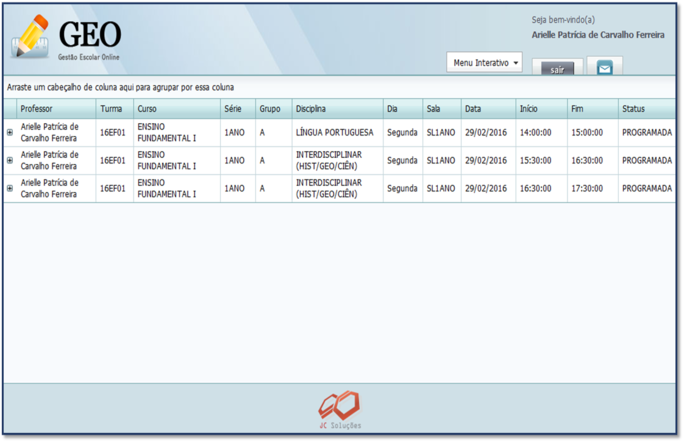The image size is (684, 442).
Task: Click the Data column header
Action: [x=489, y=109]
